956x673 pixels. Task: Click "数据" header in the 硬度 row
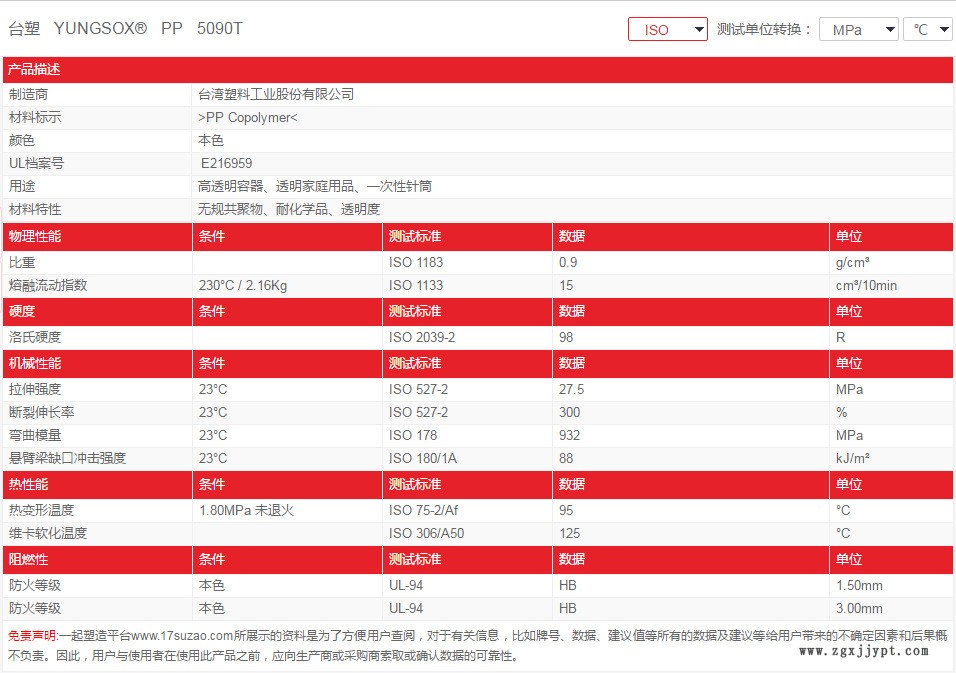click(572, 312)
